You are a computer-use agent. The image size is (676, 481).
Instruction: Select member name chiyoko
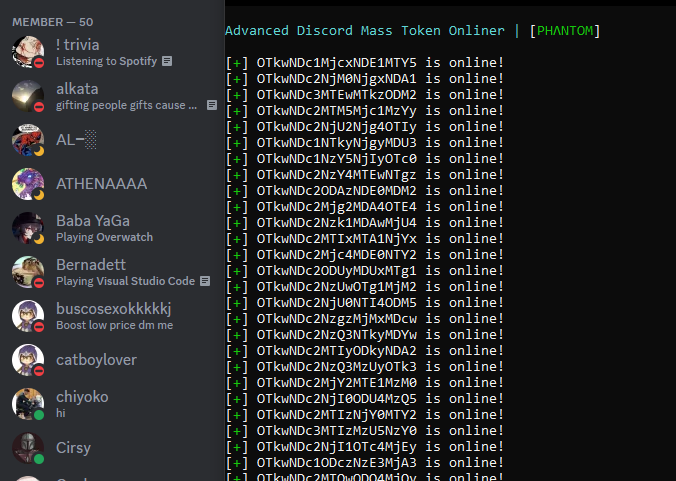82,397
